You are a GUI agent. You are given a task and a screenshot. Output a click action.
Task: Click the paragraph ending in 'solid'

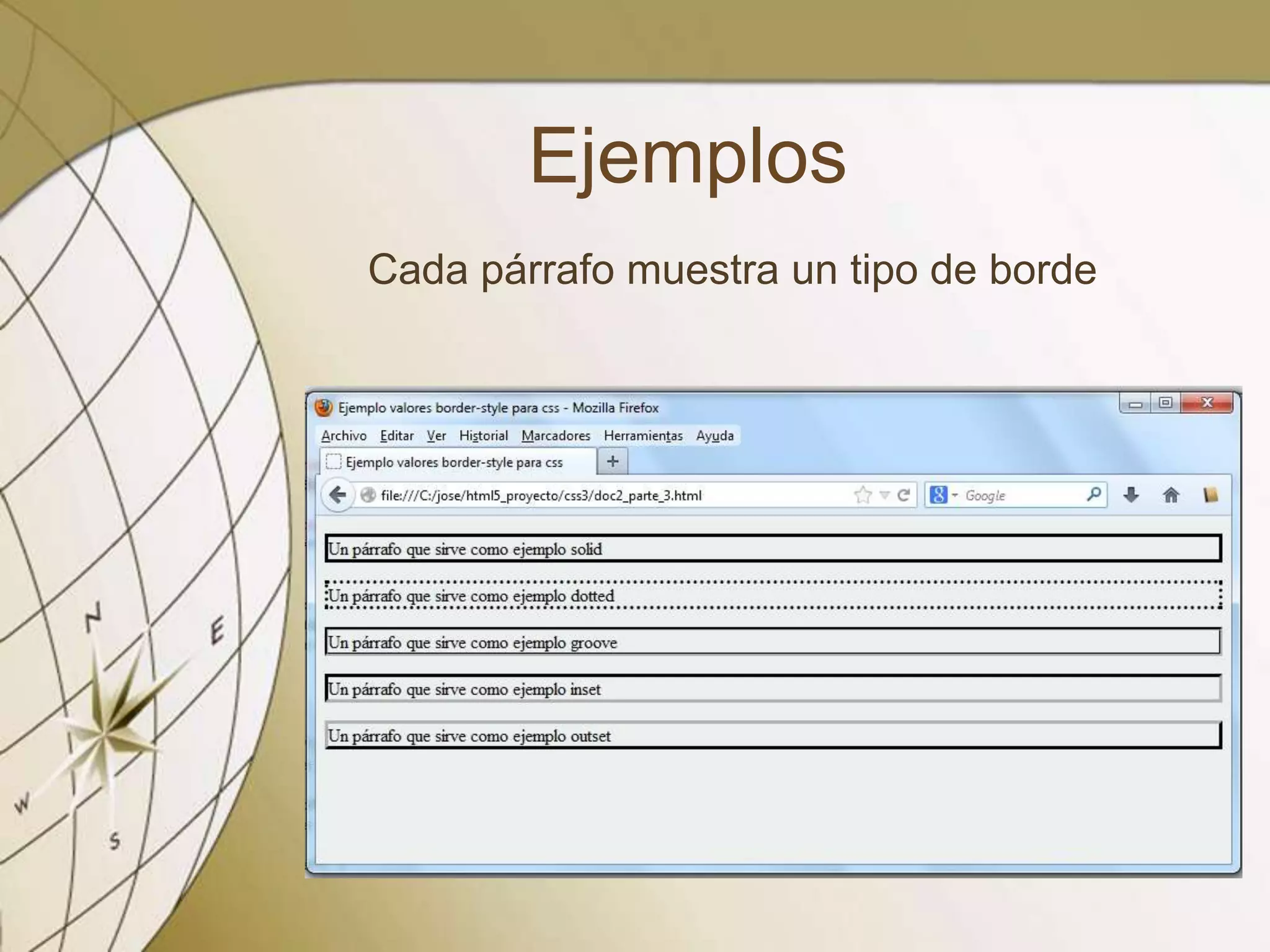(773, 549)
